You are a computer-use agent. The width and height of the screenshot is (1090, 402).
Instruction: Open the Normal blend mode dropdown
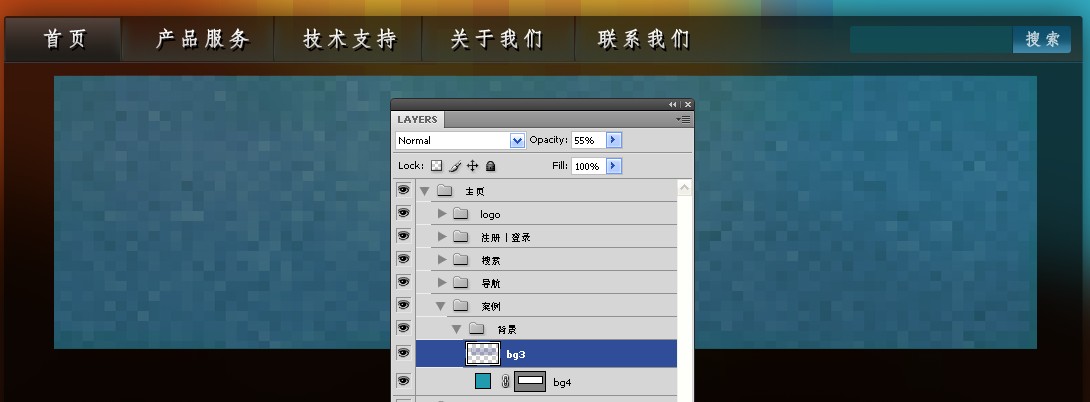[x=517, y=140]
